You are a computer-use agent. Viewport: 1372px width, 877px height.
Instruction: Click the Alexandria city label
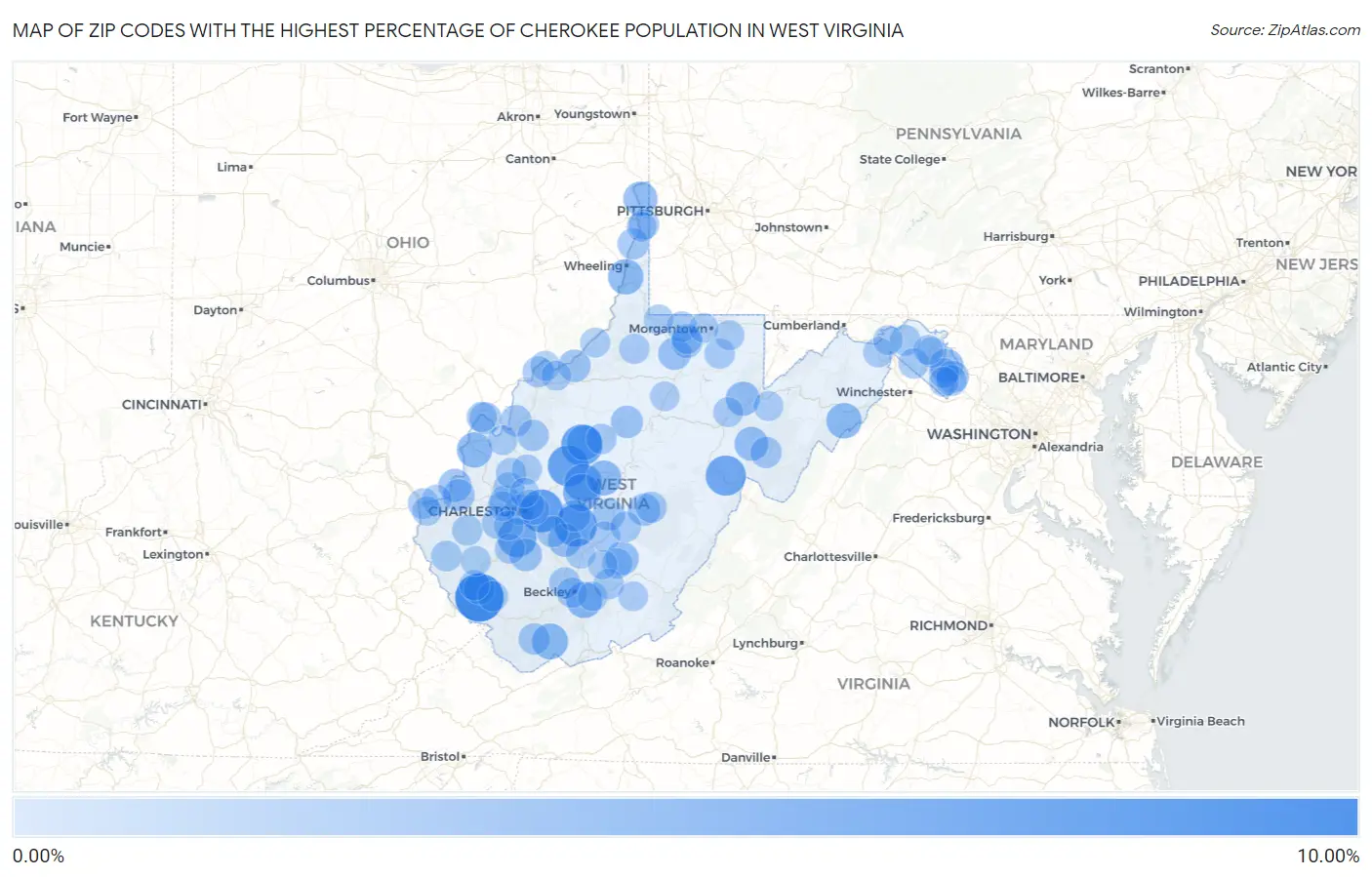pyautogui.click(x=1069, y=447)
